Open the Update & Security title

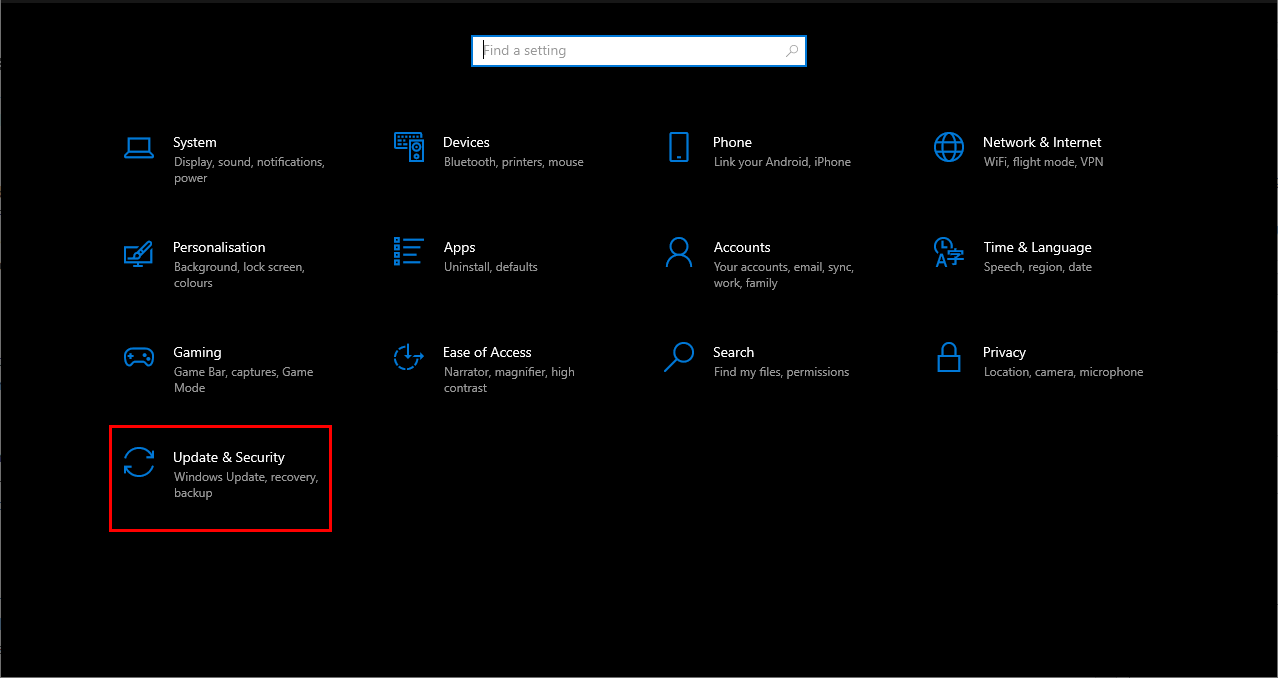pyautogui.click(x=229, y=457)
